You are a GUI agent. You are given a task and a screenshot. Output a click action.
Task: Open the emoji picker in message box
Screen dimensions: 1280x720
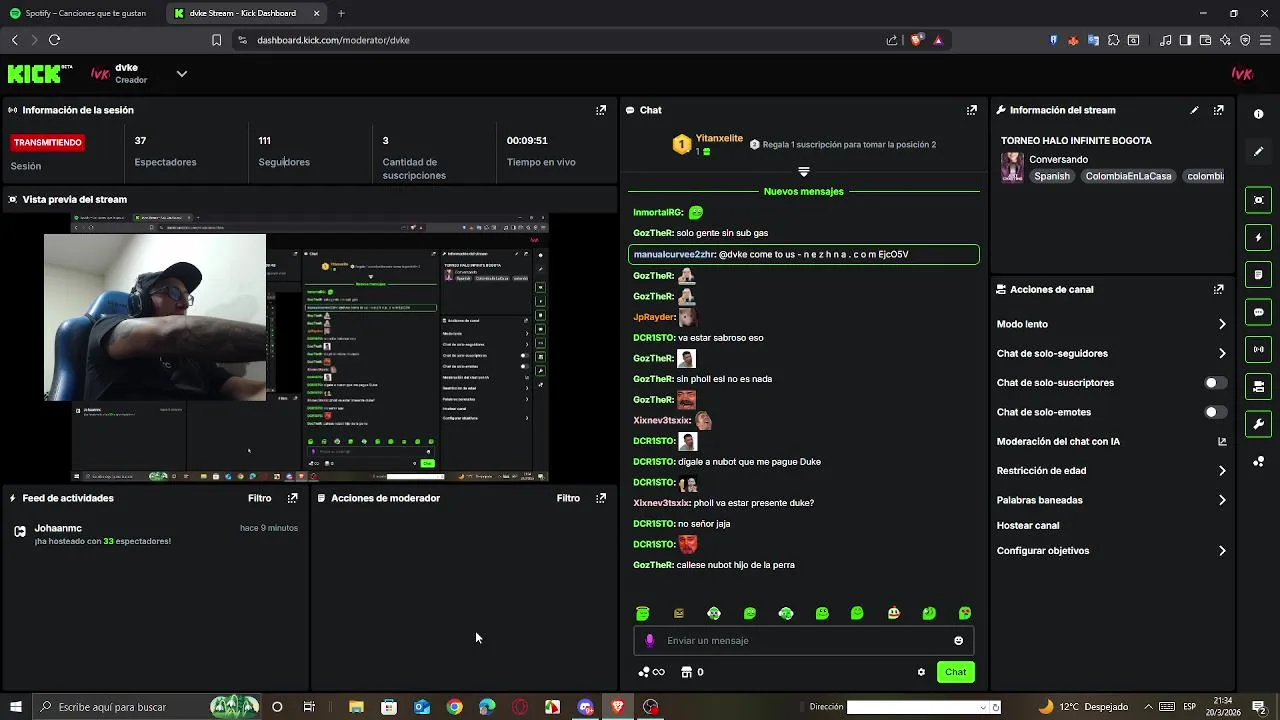(958, 641)
